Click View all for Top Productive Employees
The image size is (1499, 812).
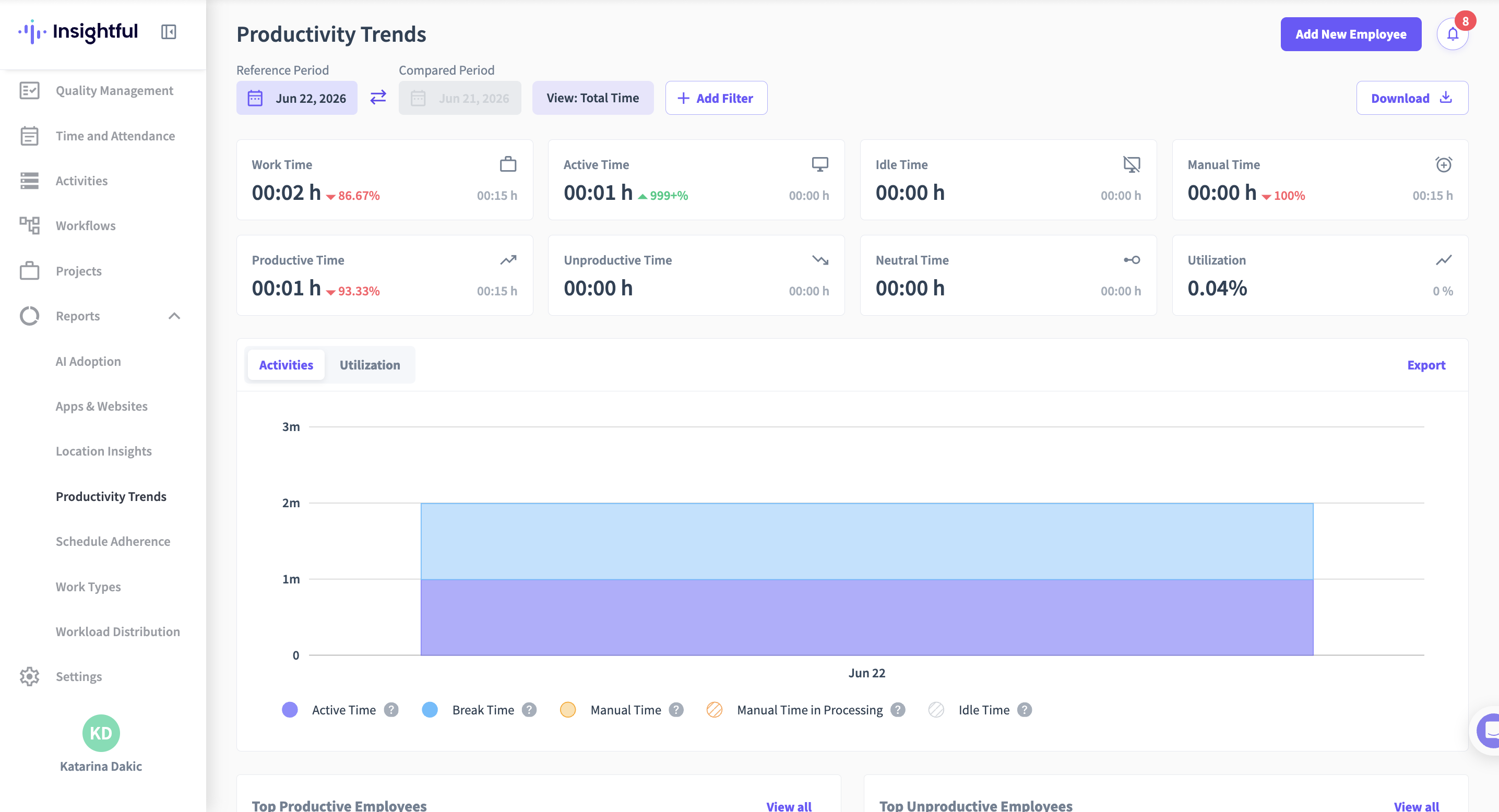click(x=789, y=806)
